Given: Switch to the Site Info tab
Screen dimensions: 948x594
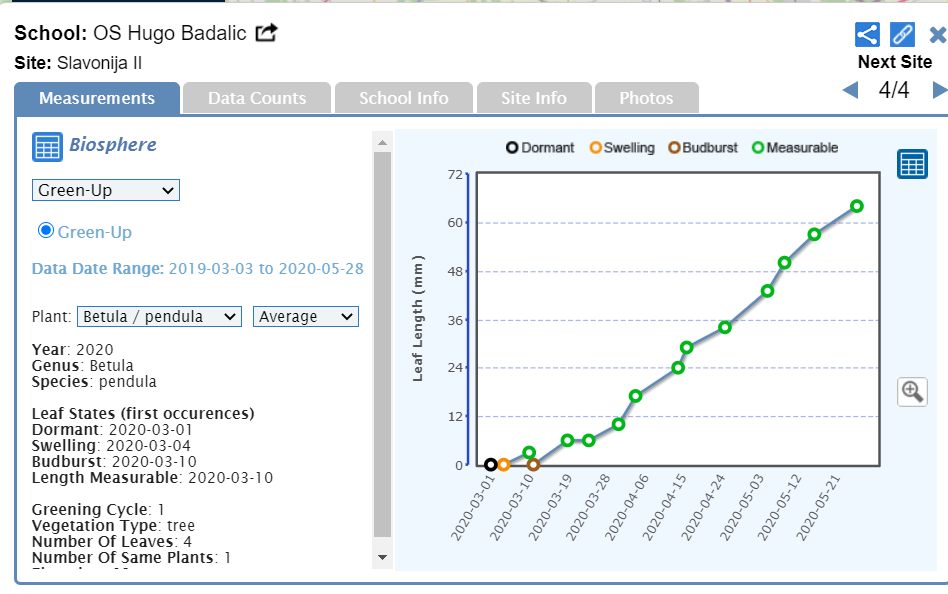Looking at the screenshot, I should 533,98.
